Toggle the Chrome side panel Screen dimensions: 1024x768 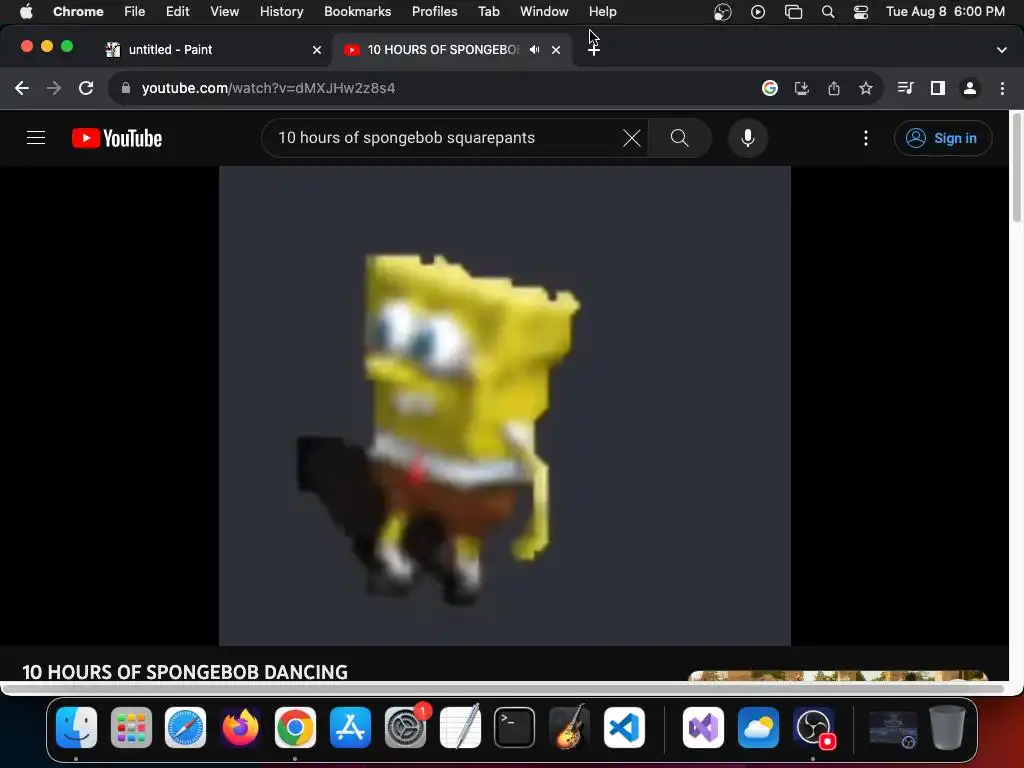pos(938,88)
